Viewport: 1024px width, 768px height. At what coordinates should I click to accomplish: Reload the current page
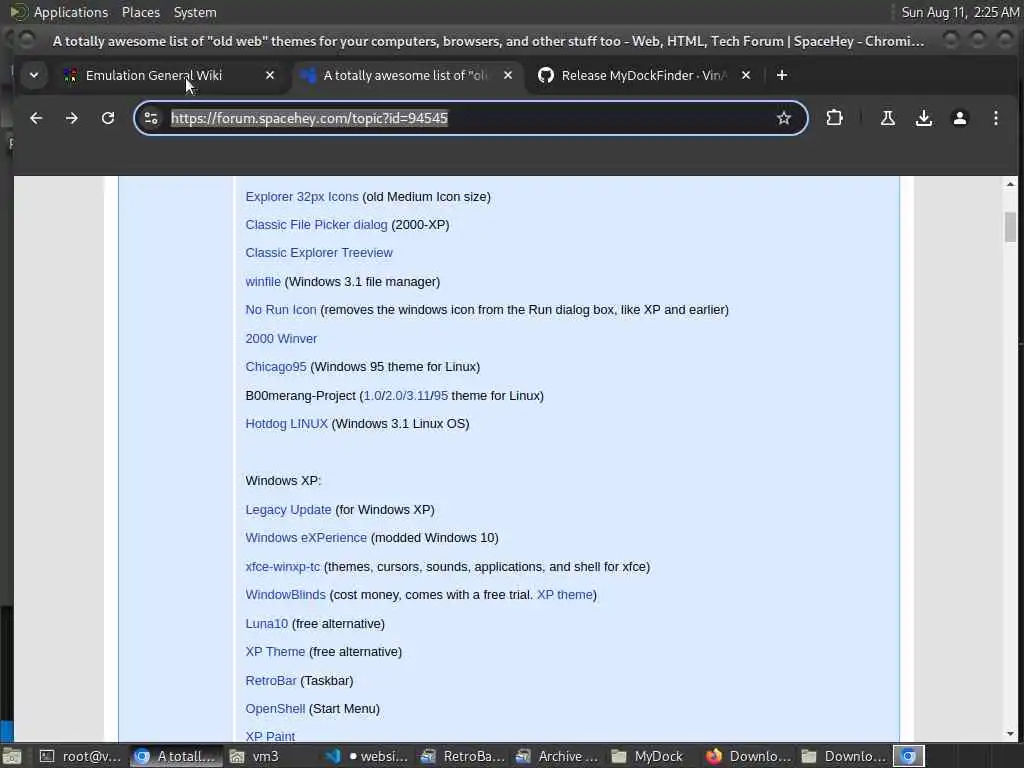point(108,118)
